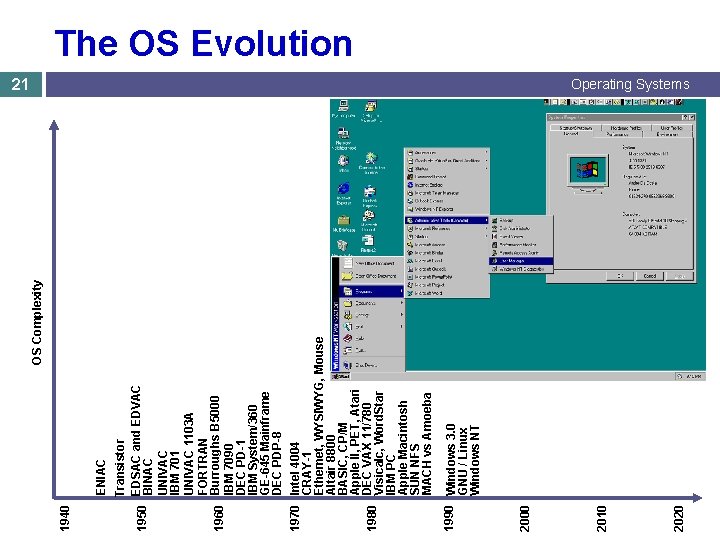Click the "OS Complexity" axis label
The width and height of the screenshot is (720, 540).
click(37, 323)
